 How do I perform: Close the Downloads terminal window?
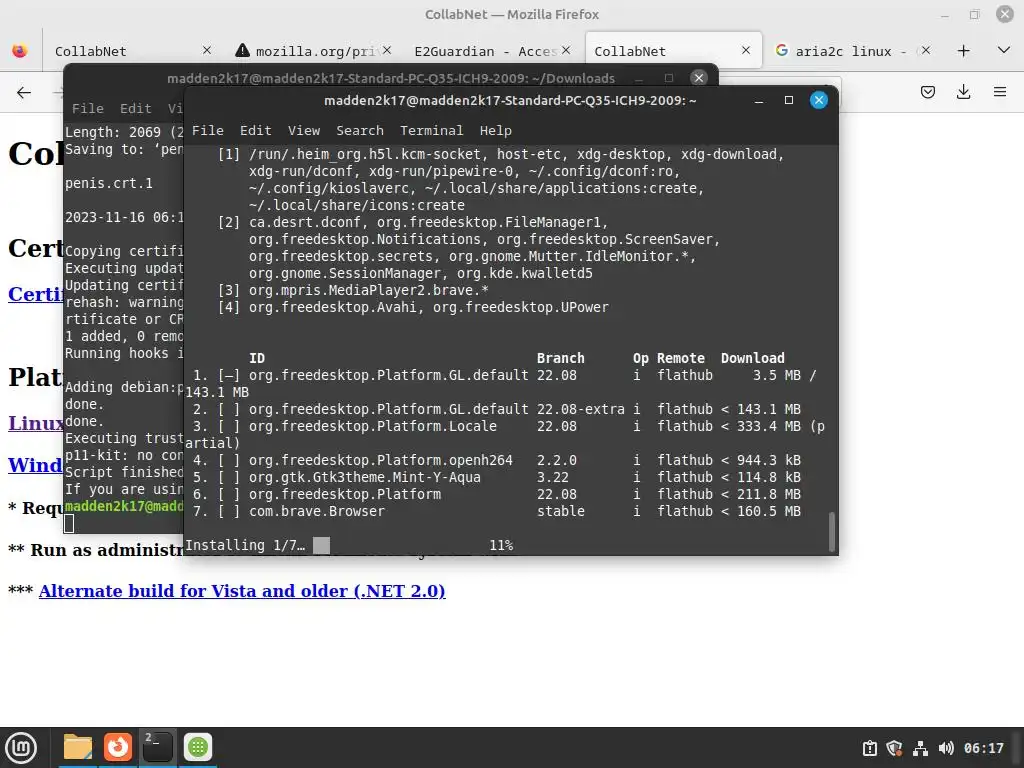tap(699, 78)
